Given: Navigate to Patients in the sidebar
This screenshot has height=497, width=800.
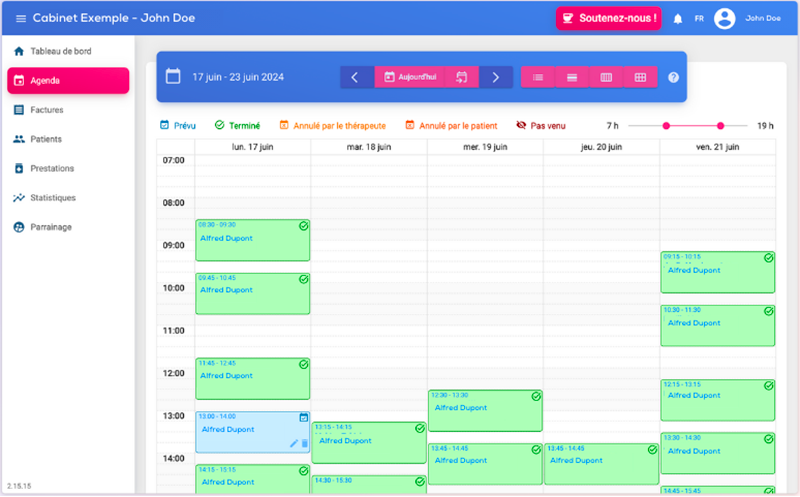Looking at the screenshot, I should click(x=46, y=139).
